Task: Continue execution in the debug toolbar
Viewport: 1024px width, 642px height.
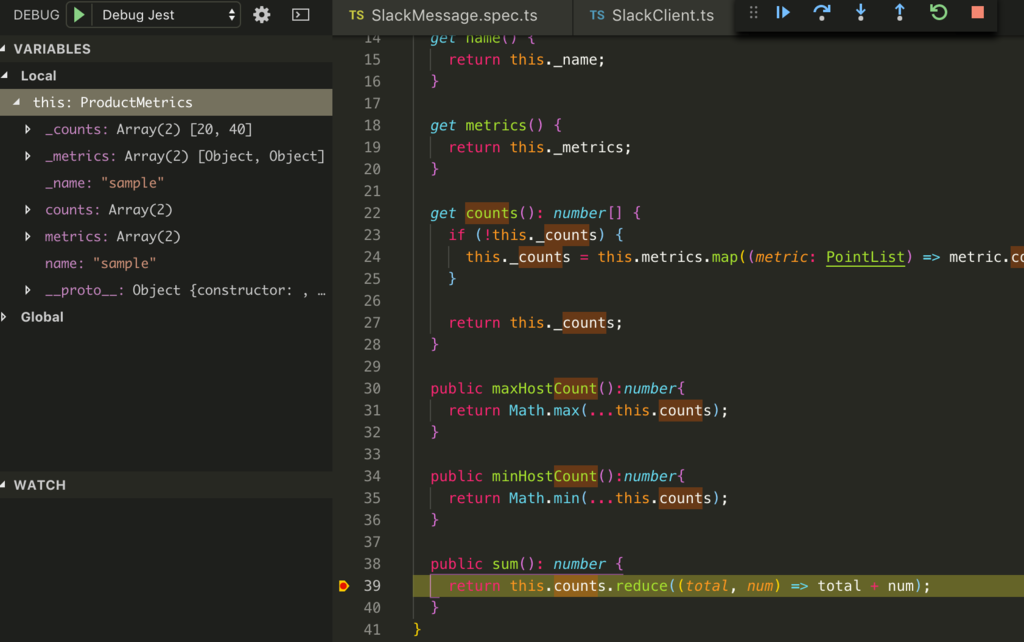Action: click(x=782, y=12)
